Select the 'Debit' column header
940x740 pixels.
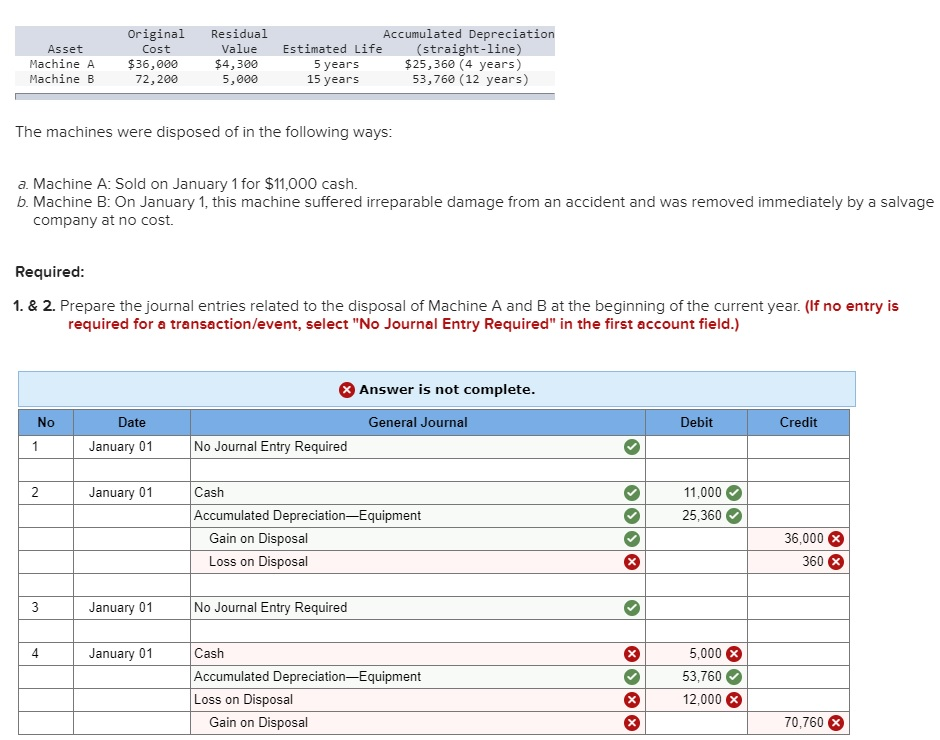click(x=696, y=422)
